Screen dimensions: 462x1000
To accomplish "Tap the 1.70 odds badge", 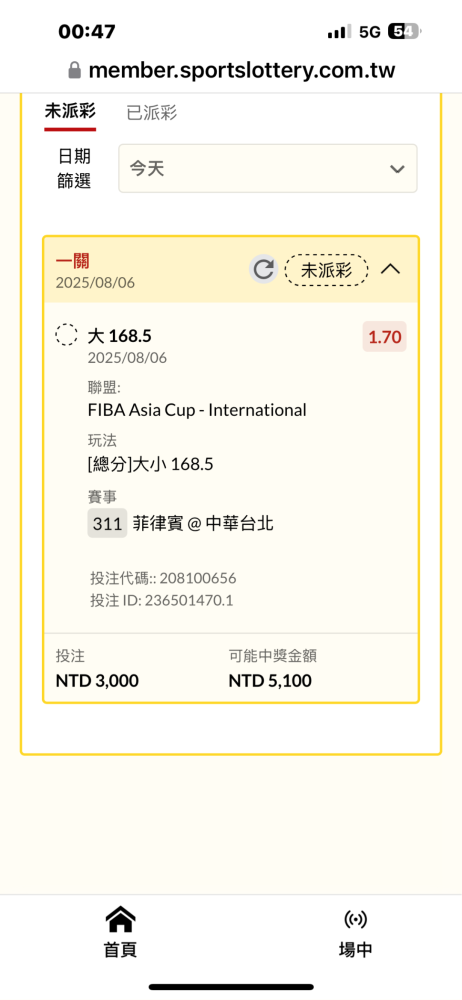I will 385,337.
